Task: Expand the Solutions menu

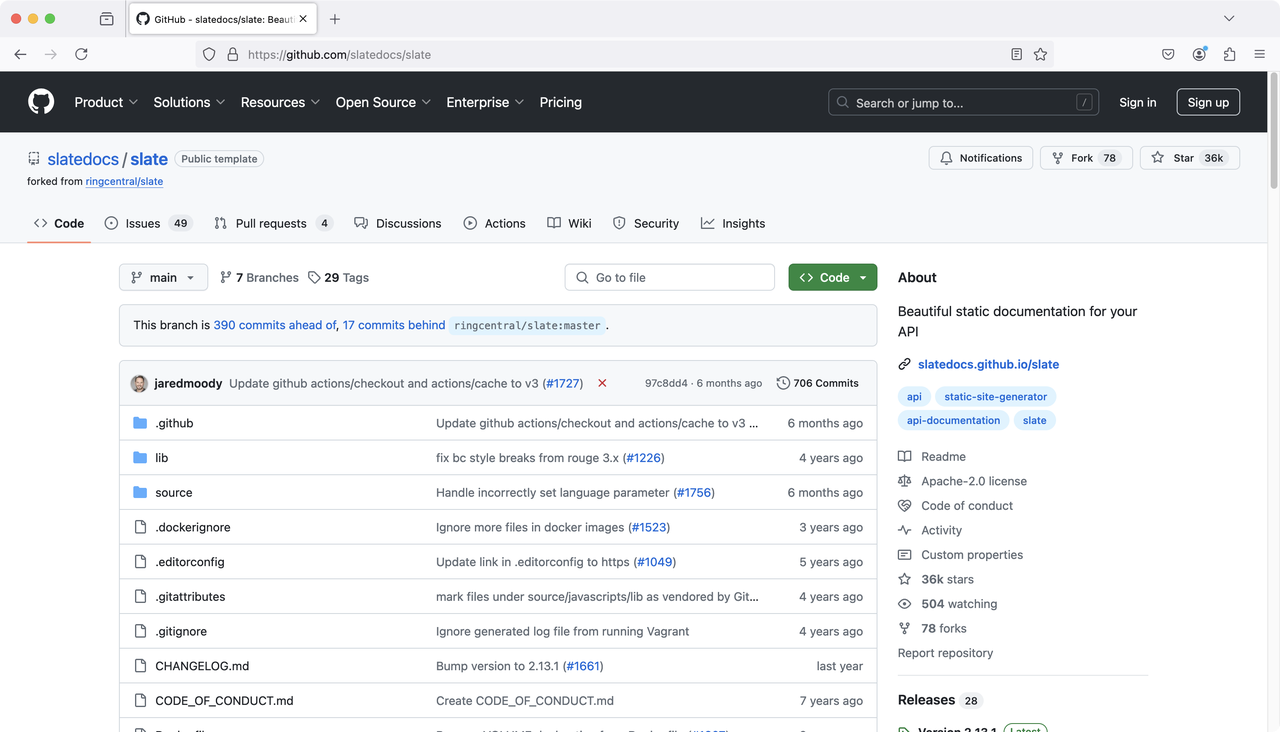Action: (189, 102)
